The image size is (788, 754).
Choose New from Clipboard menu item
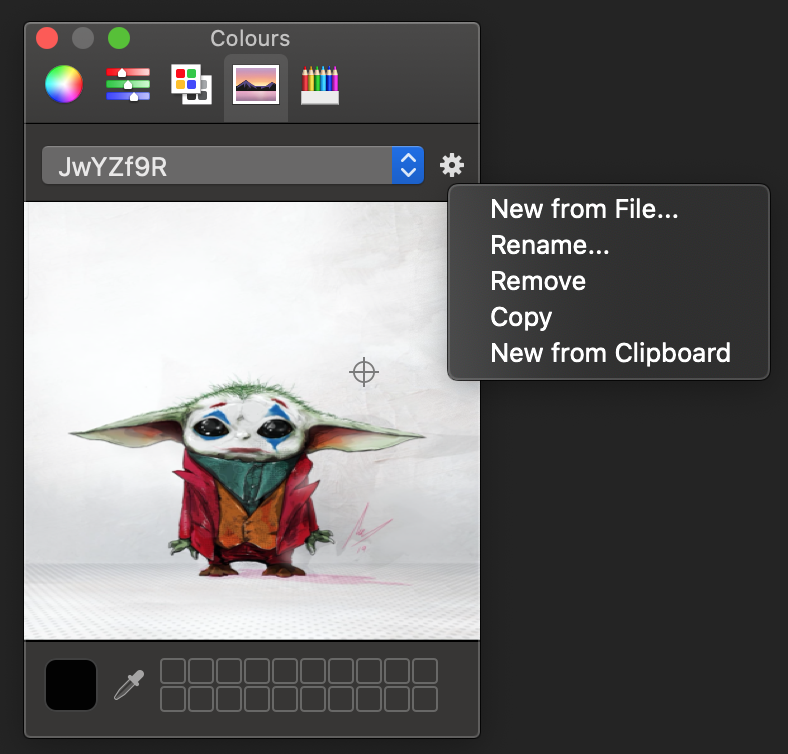tap(609, 353)
